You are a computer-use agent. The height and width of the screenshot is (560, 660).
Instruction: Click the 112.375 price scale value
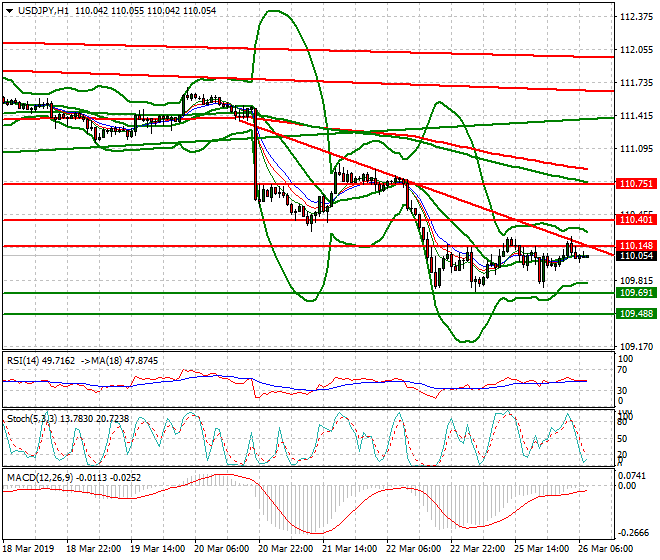[636, 17]
